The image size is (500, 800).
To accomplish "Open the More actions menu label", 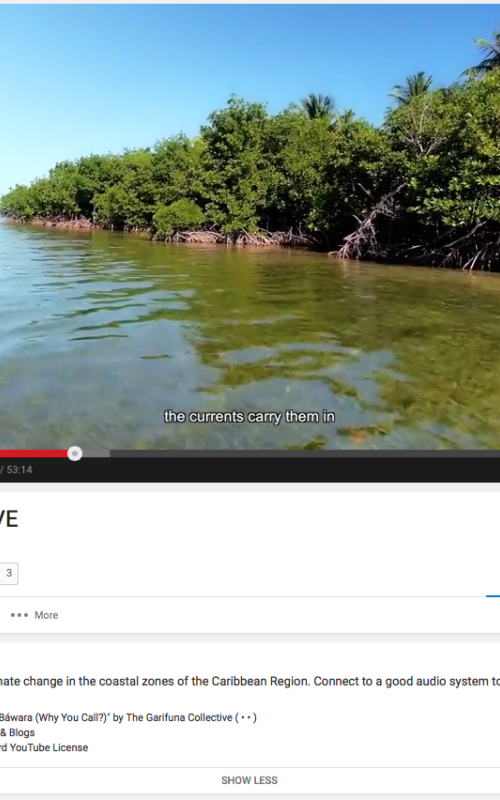I will coord(46,615).
